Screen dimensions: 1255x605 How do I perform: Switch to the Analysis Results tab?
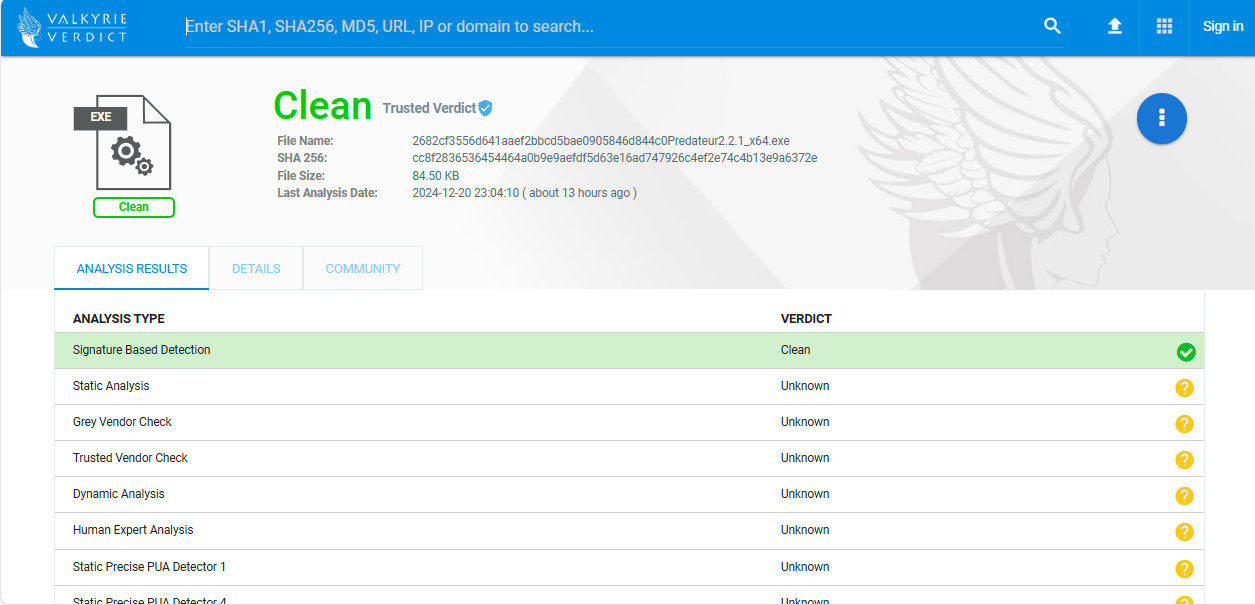132,268
